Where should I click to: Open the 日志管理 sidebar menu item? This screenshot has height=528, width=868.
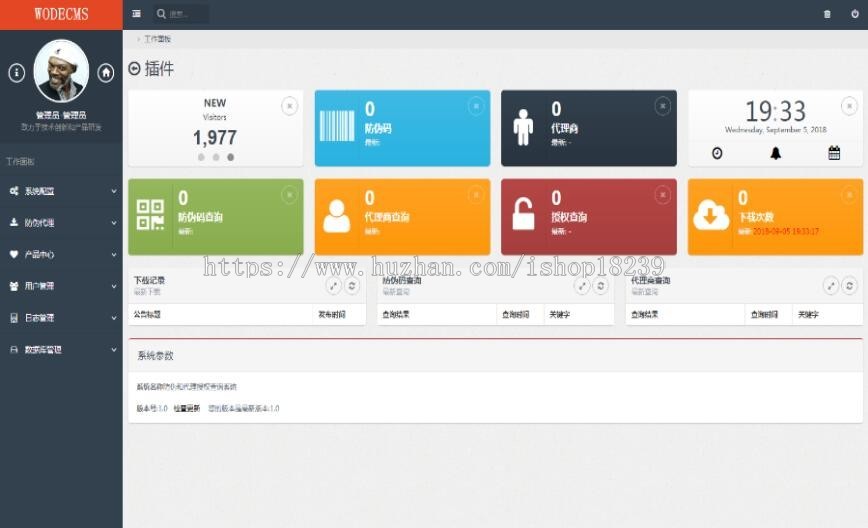(61, 318)
